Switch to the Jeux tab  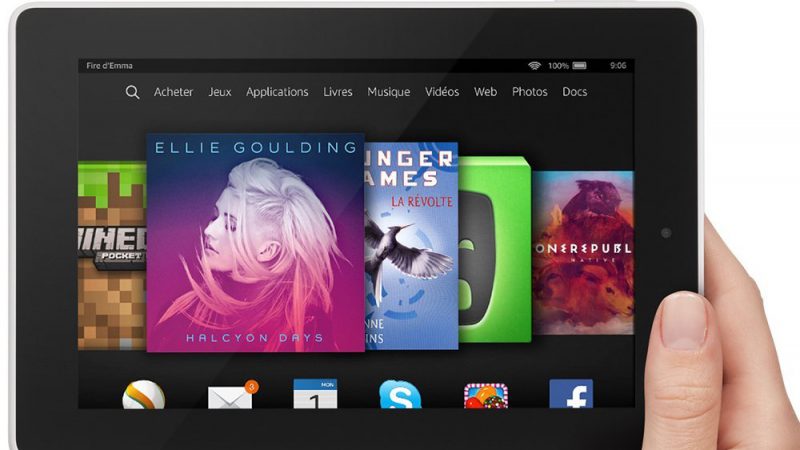pyautogui.click(x=220, y=92)
